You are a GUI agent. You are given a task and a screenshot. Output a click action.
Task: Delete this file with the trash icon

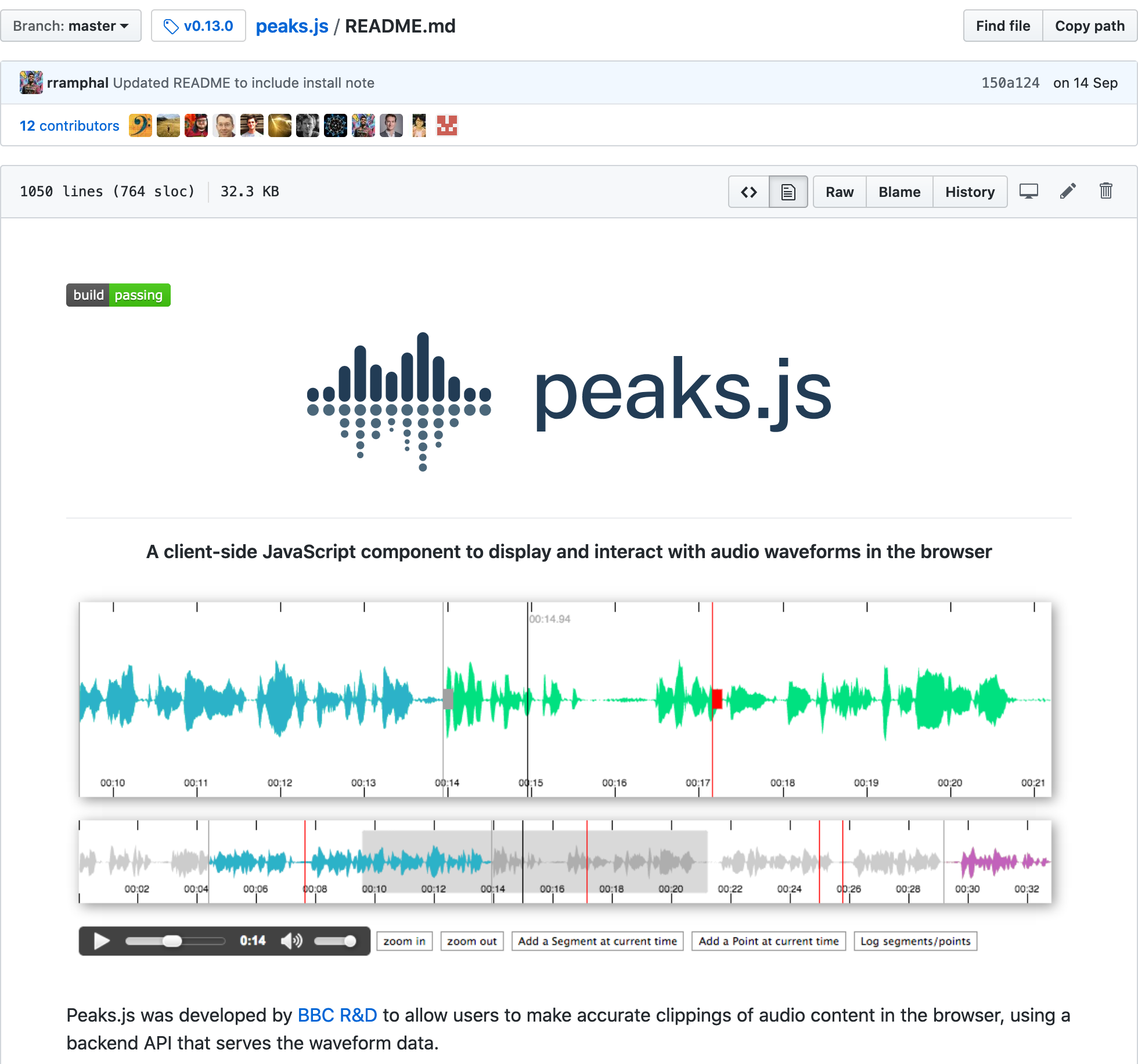coord(1106,190)
